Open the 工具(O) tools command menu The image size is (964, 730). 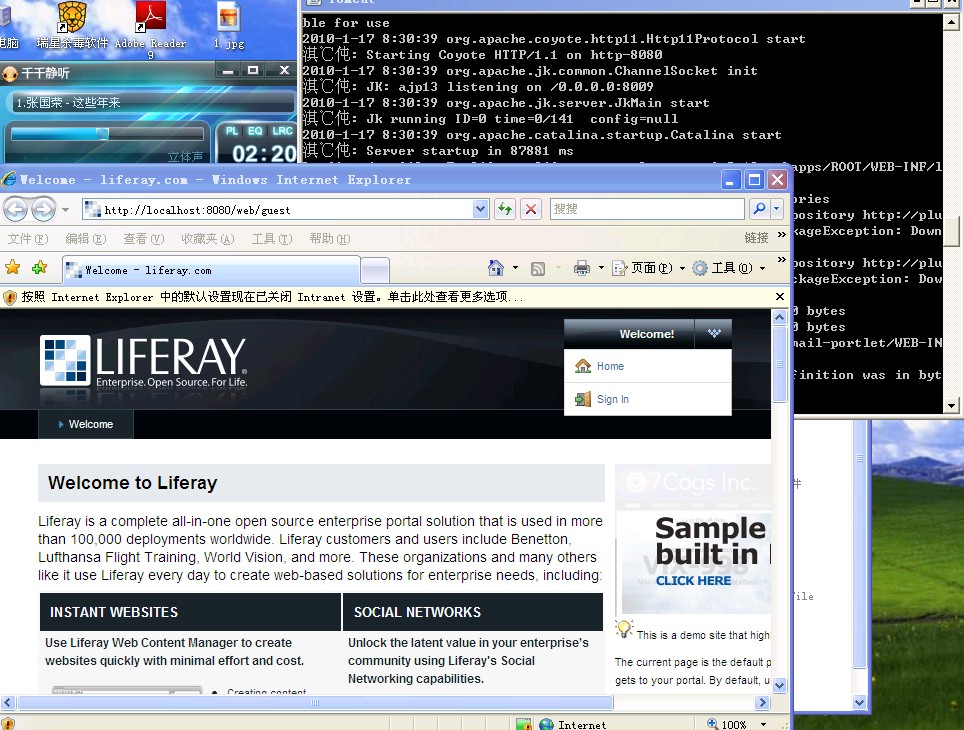[729, 268]
